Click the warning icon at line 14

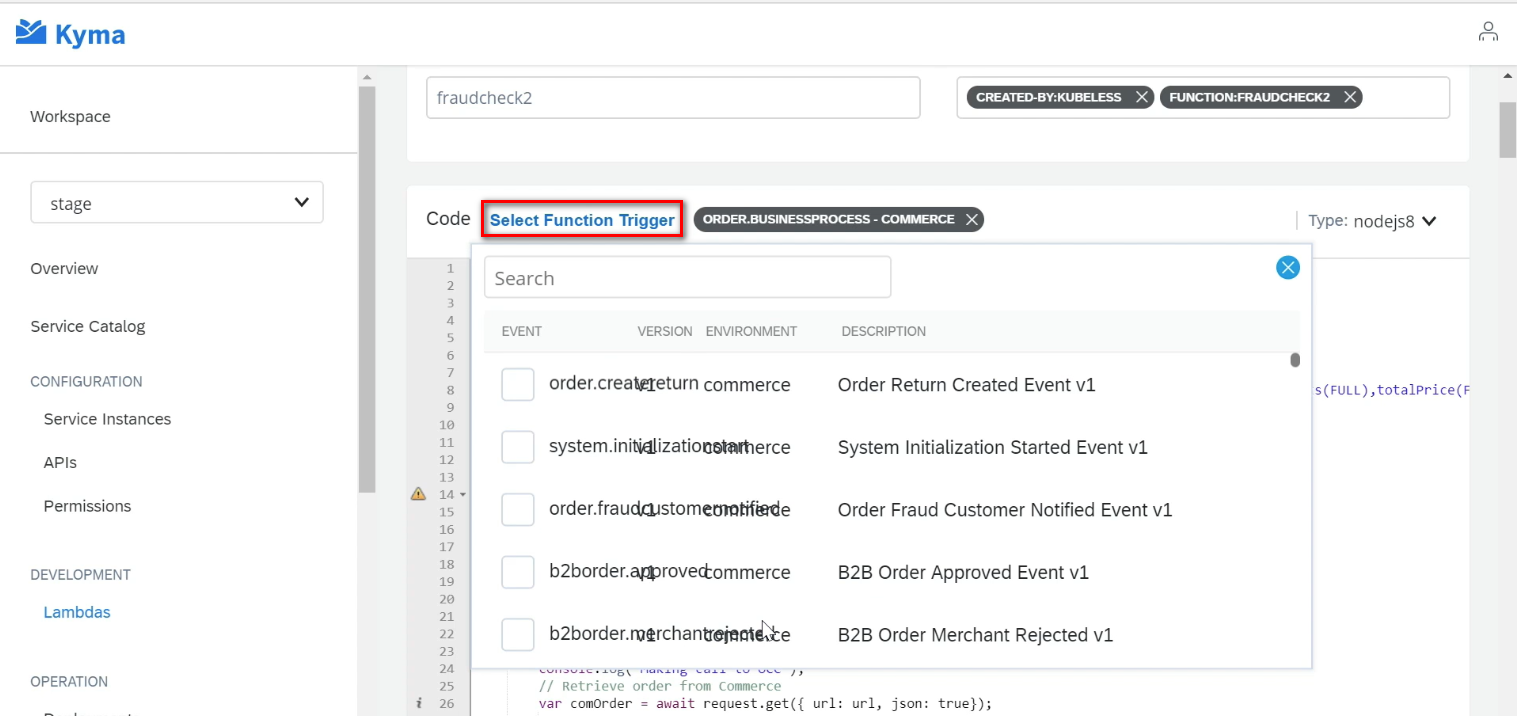419,494
